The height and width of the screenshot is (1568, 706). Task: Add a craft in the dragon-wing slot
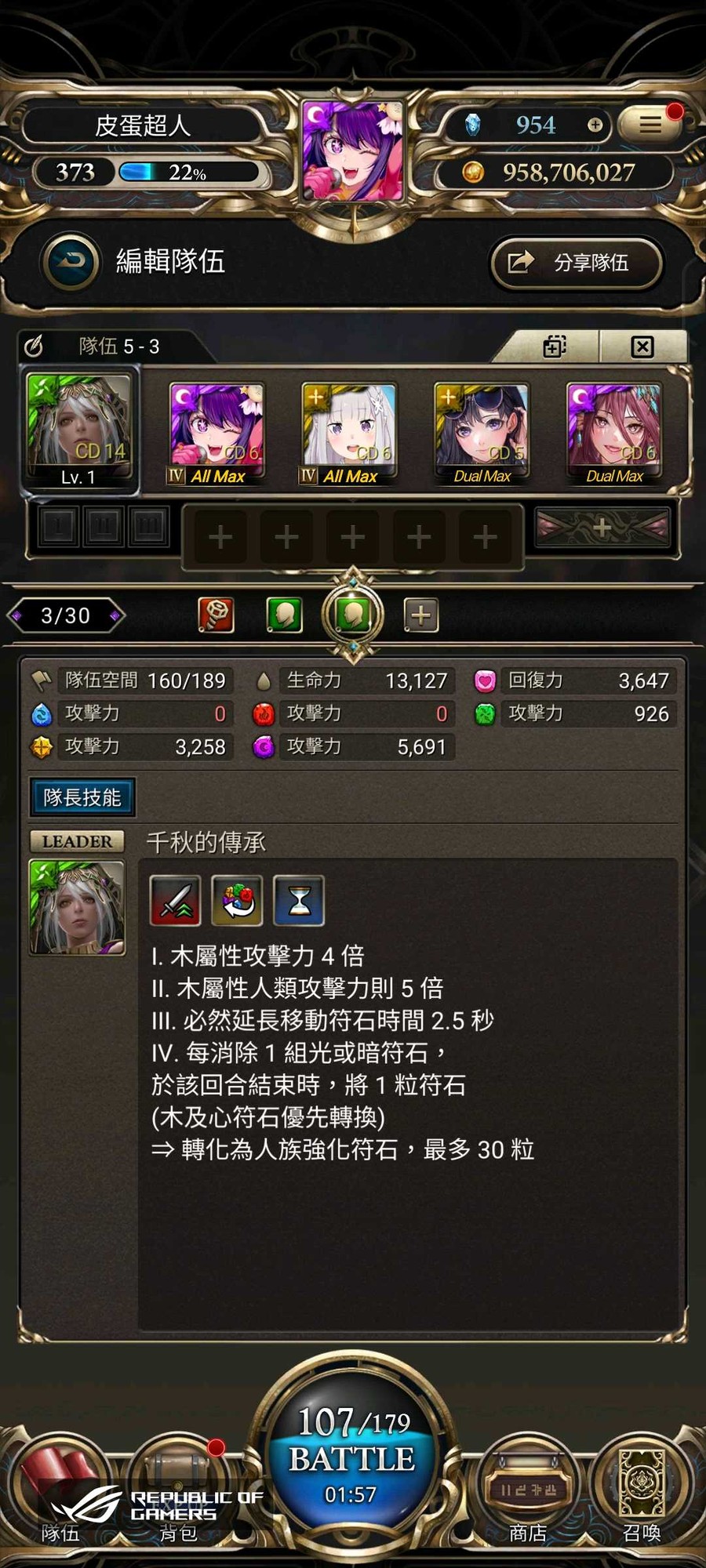point(602,527)
